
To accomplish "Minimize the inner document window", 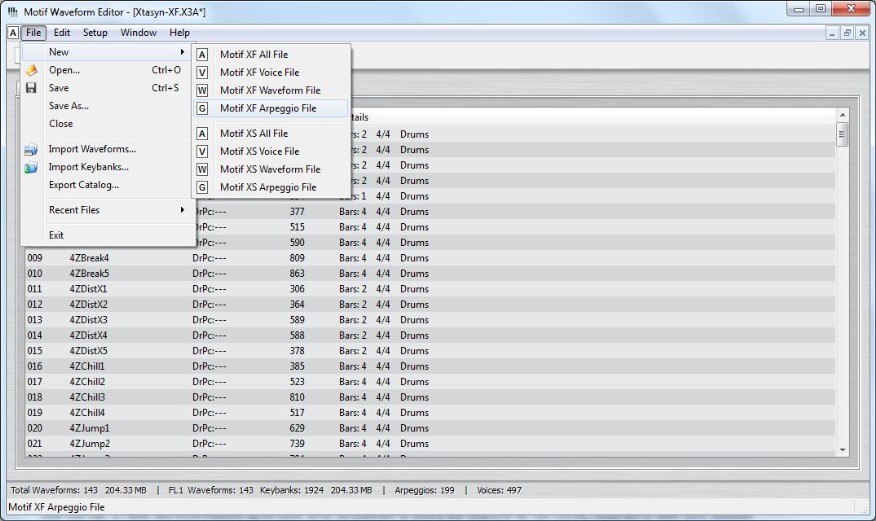I will (x=832, y=34).
